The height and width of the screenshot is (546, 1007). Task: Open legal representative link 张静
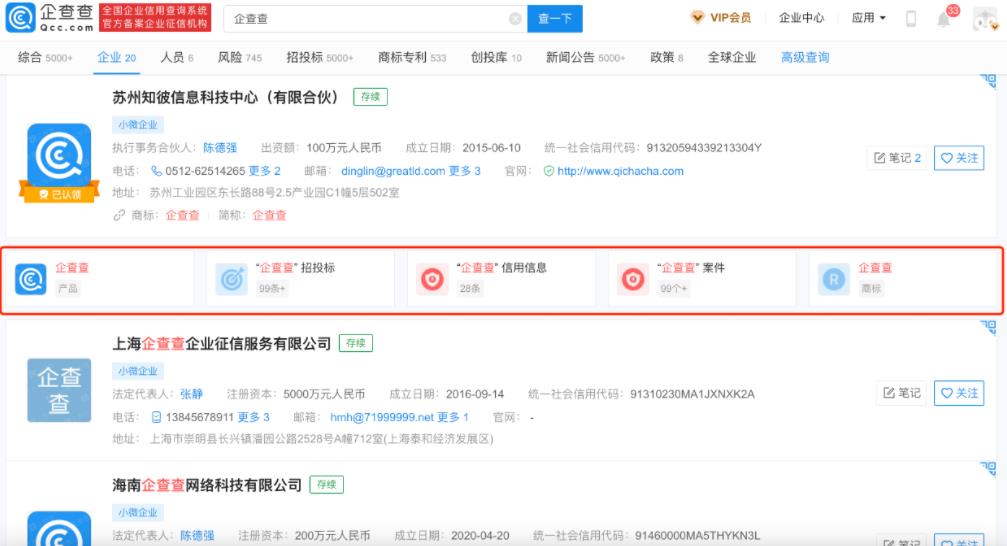[x=191, y=394]
